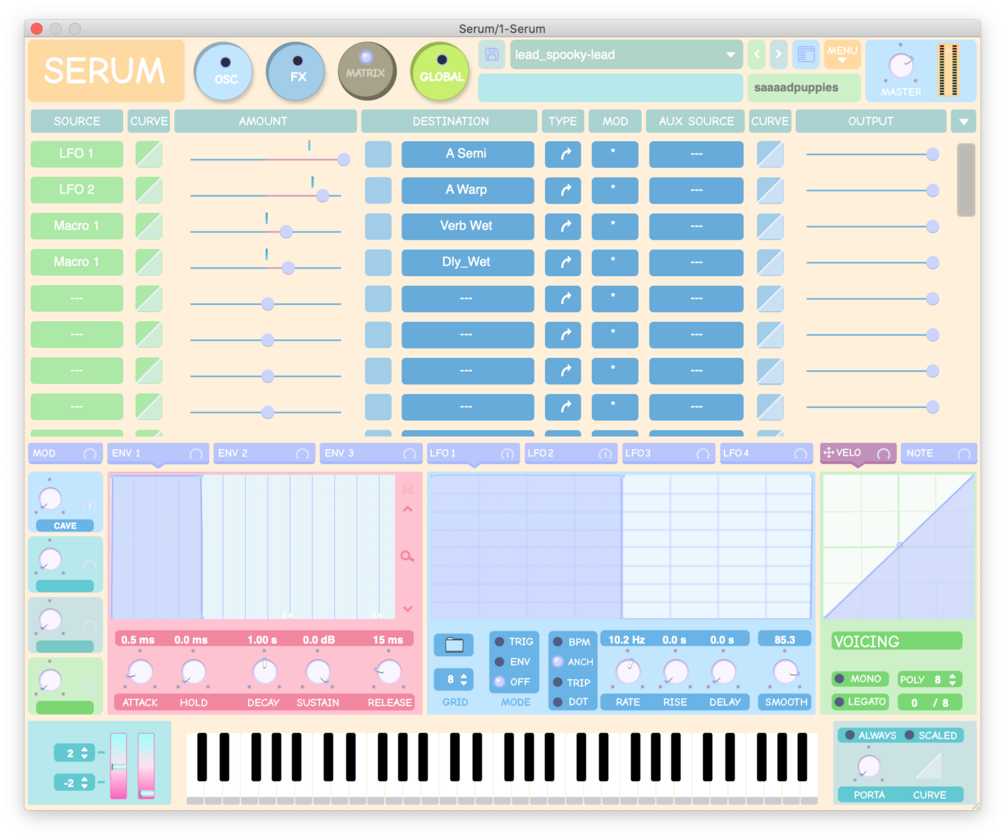The height and width of the screenshot is (839, 1005).
Task: Go to previous preset arrow
Action: 757,54
